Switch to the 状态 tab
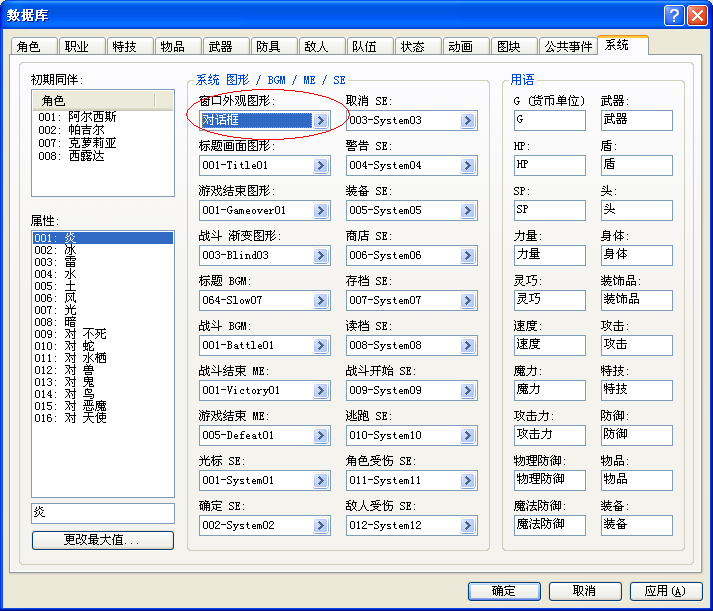This screenshot has width=713, height=611. [x=418, y=46]
